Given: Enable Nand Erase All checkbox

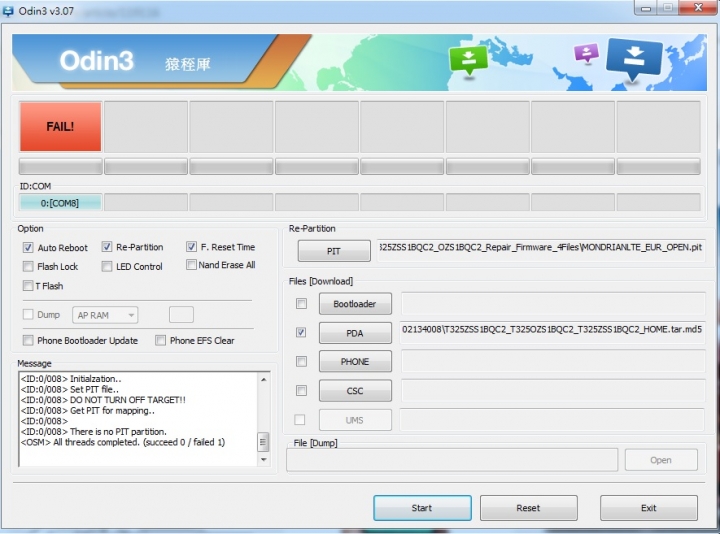Looking at the screenshot, I should click(191, 265).
